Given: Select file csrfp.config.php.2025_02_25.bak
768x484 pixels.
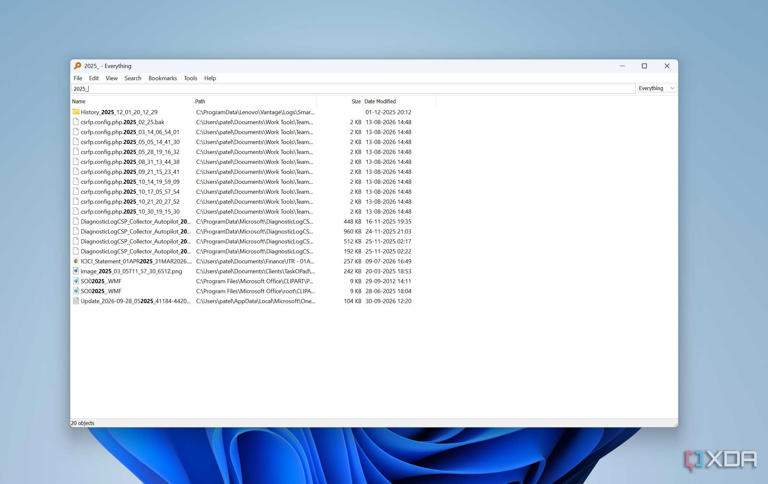Looking at the screenshot, I should tap(122, 122).
